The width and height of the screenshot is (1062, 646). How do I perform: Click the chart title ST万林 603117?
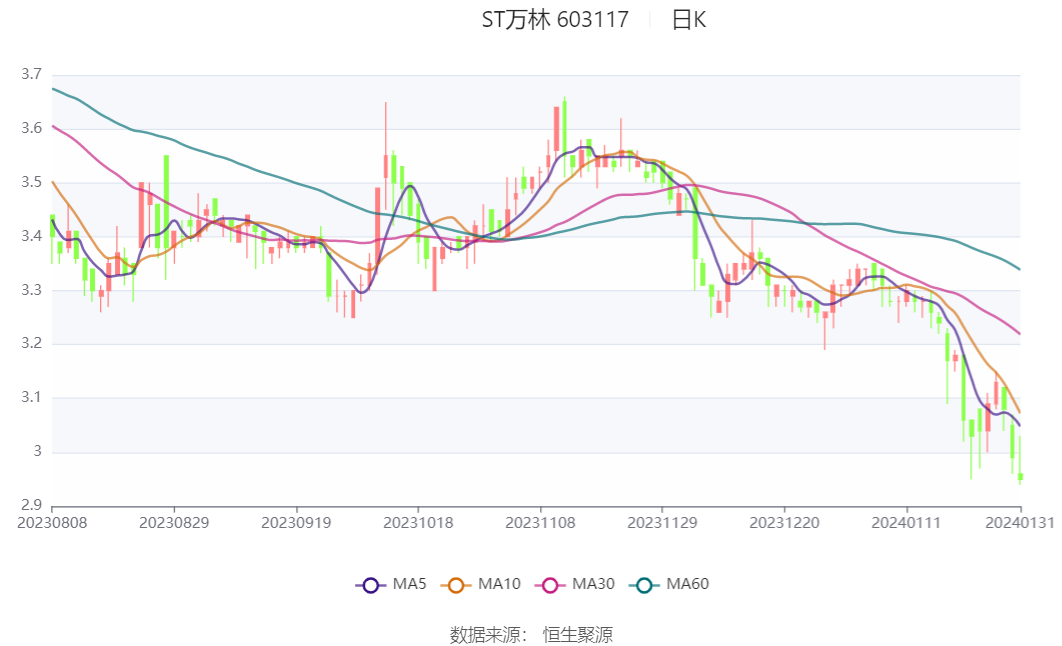[x=555, y=20]
